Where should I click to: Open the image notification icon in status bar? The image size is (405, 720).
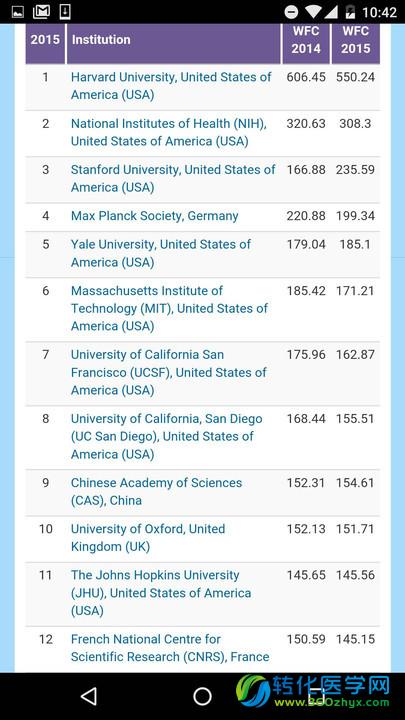17,11
